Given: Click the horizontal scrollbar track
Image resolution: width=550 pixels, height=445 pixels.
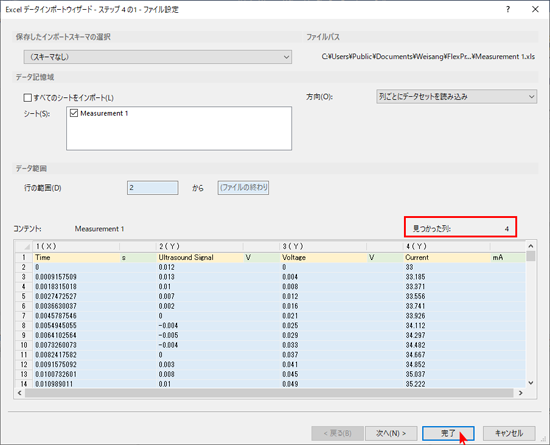Looking at the screenshot, I should point(269,393).
